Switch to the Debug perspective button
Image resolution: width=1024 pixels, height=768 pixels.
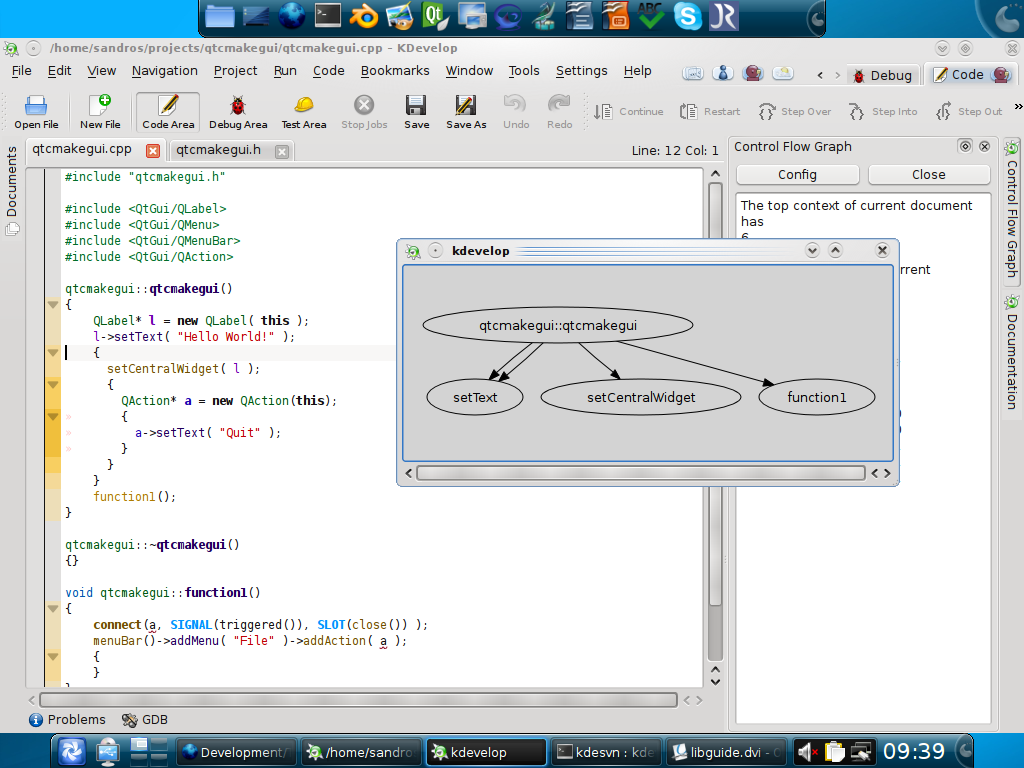tap(883, 75)
